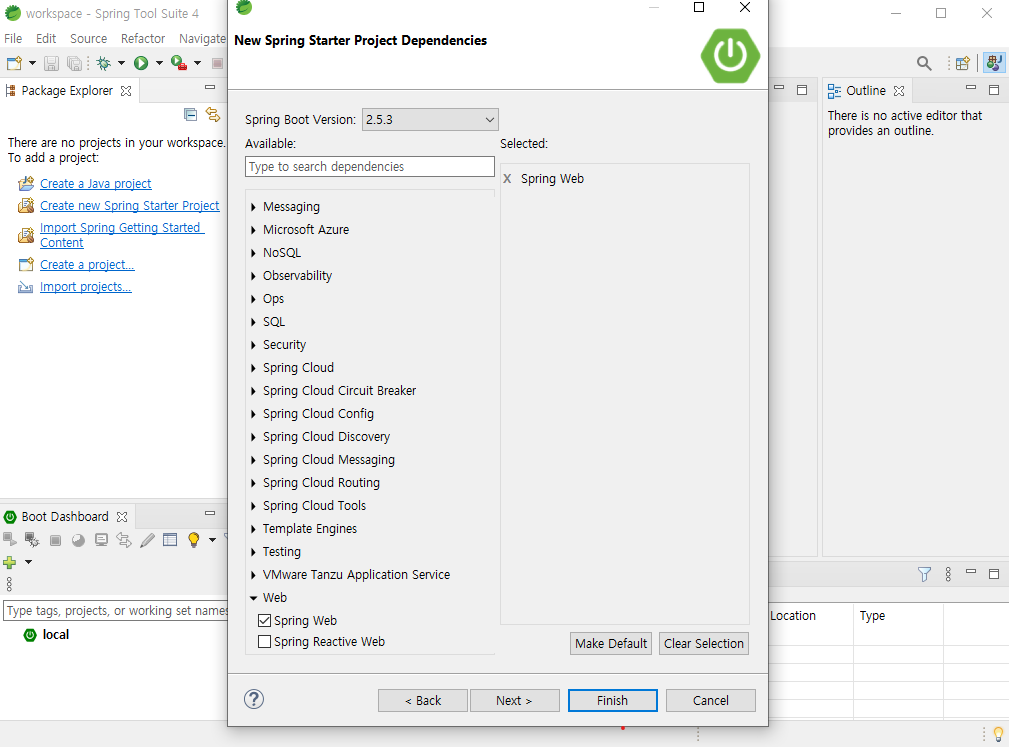The width and height of the screenshot is (1009, 747).
Task: Click the < Back button
Action: [423, 701]
